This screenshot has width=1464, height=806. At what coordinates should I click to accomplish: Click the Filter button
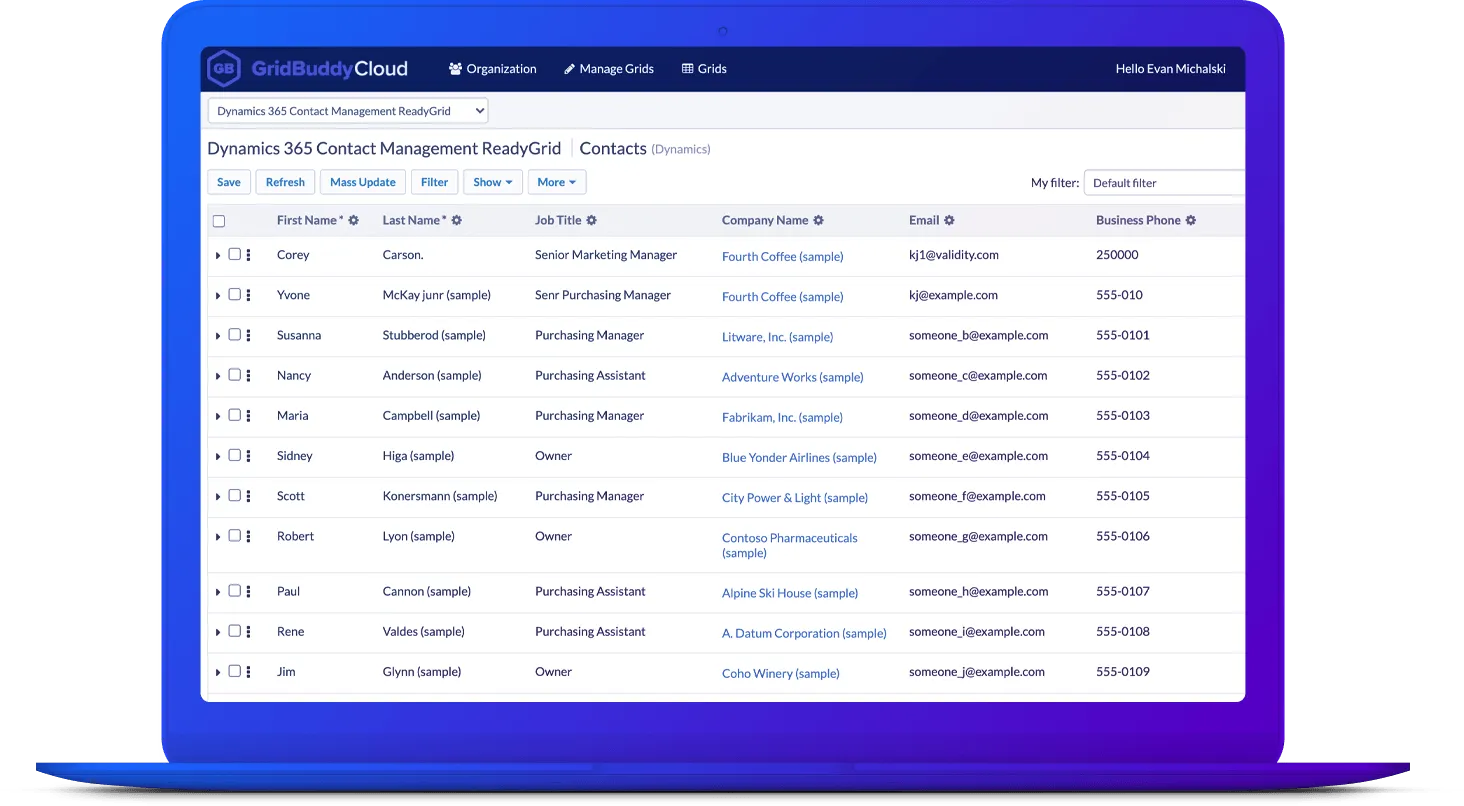pyautogui.click(x=435, y=182)
